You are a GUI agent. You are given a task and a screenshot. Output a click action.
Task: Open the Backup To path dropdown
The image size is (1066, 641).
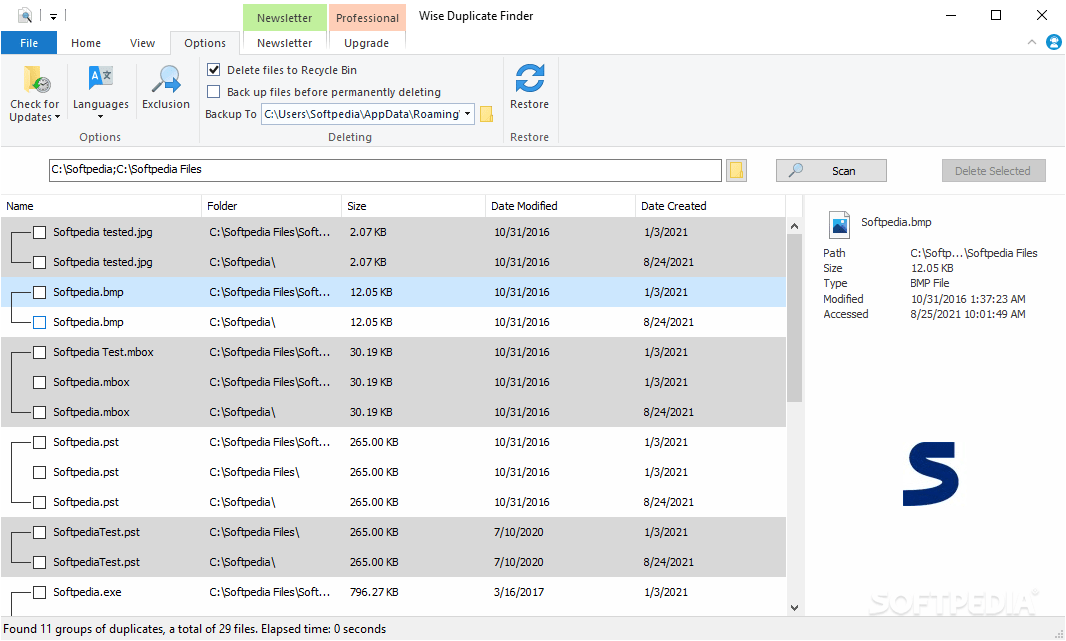[x=468, y=114]
